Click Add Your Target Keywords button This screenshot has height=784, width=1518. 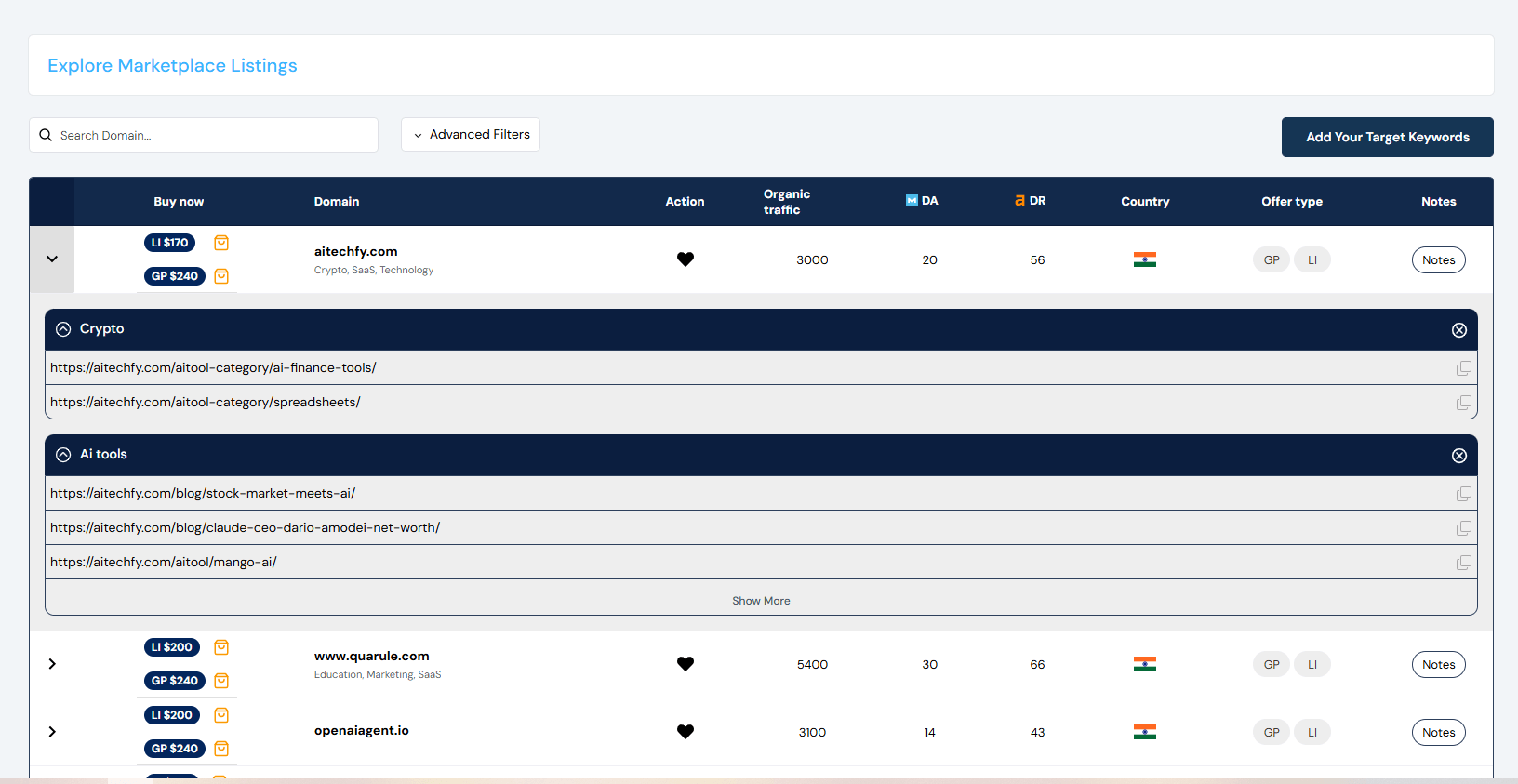pos(1387,137)
